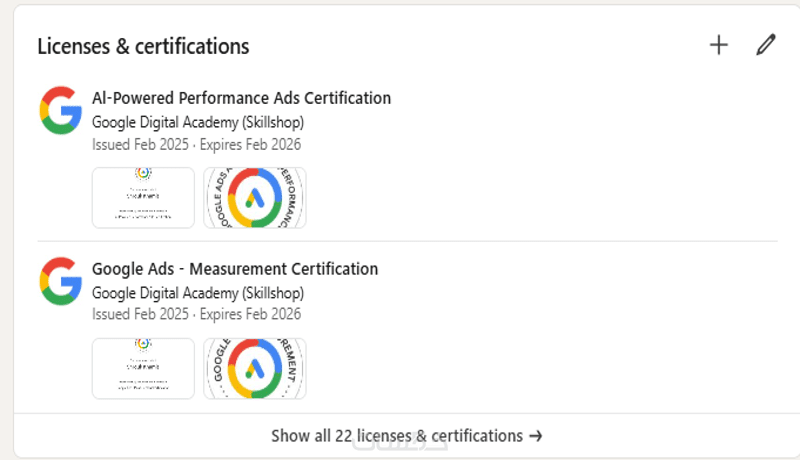Click Expires Feb 2026 text in second certification
The height and width of the screenshot is (460, 800).
[x=250, y=315]
